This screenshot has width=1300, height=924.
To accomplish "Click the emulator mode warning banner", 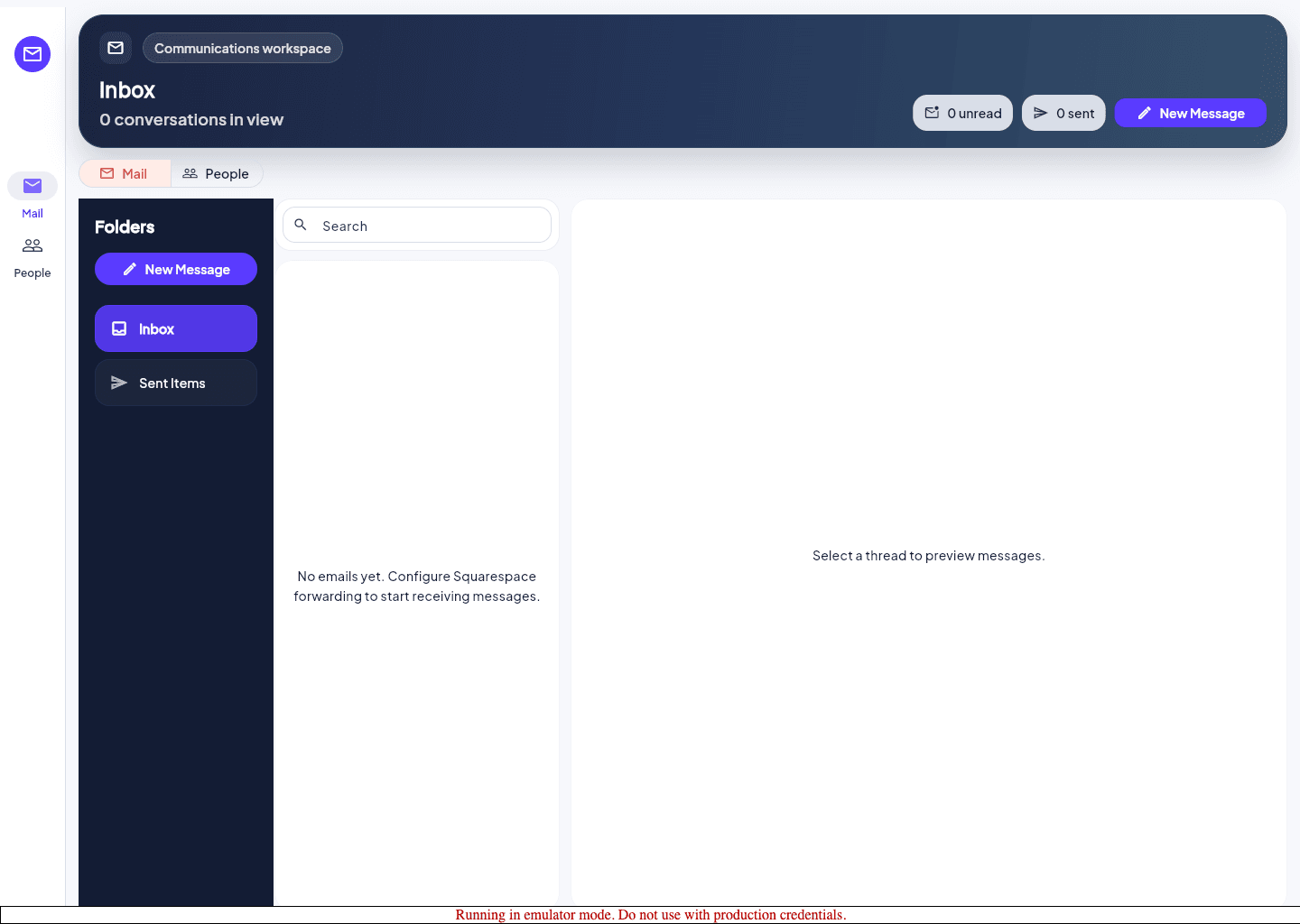I will tap(650, 915).
